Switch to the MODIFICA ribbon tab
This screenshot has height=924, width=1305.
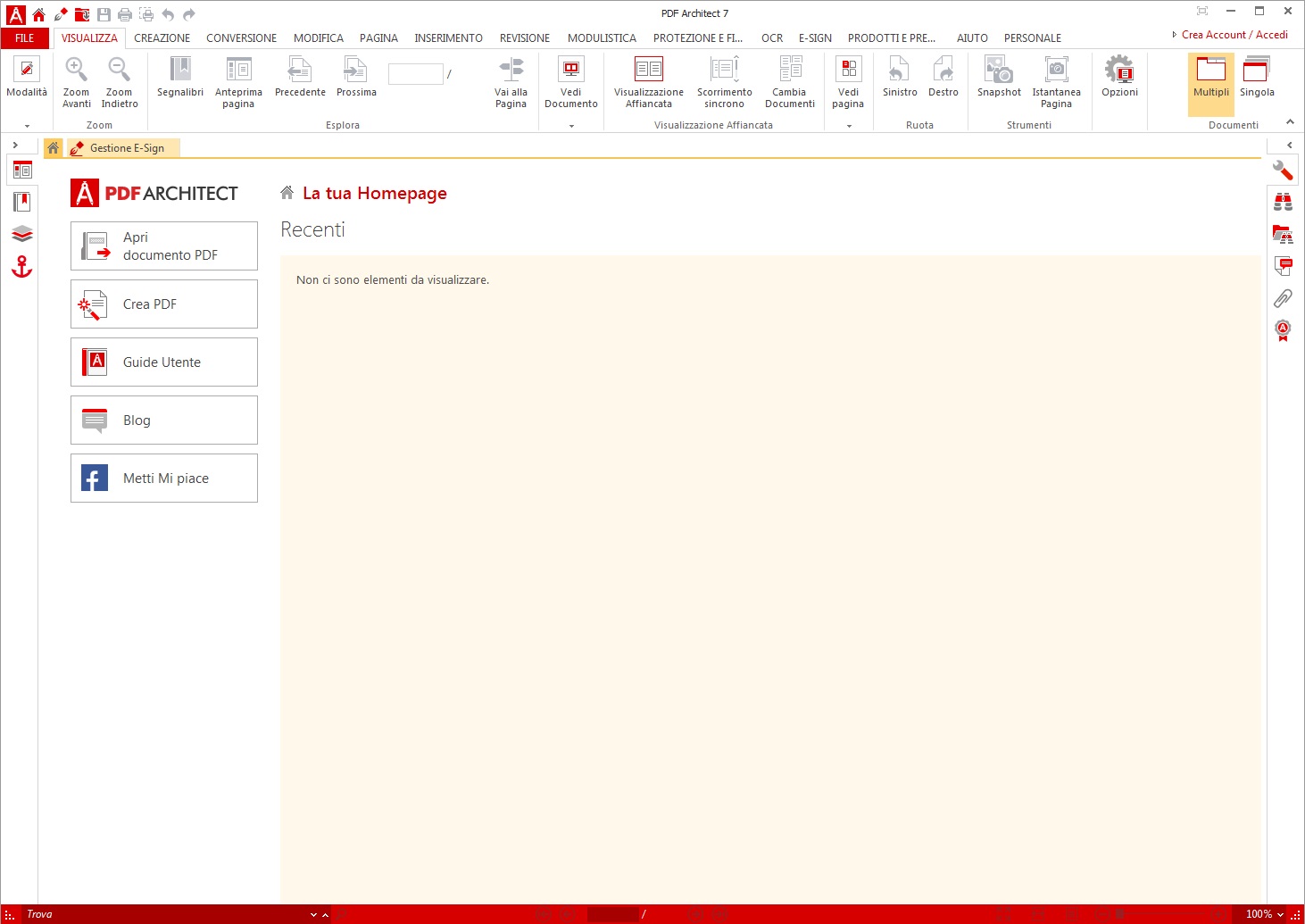click(319, 38)
